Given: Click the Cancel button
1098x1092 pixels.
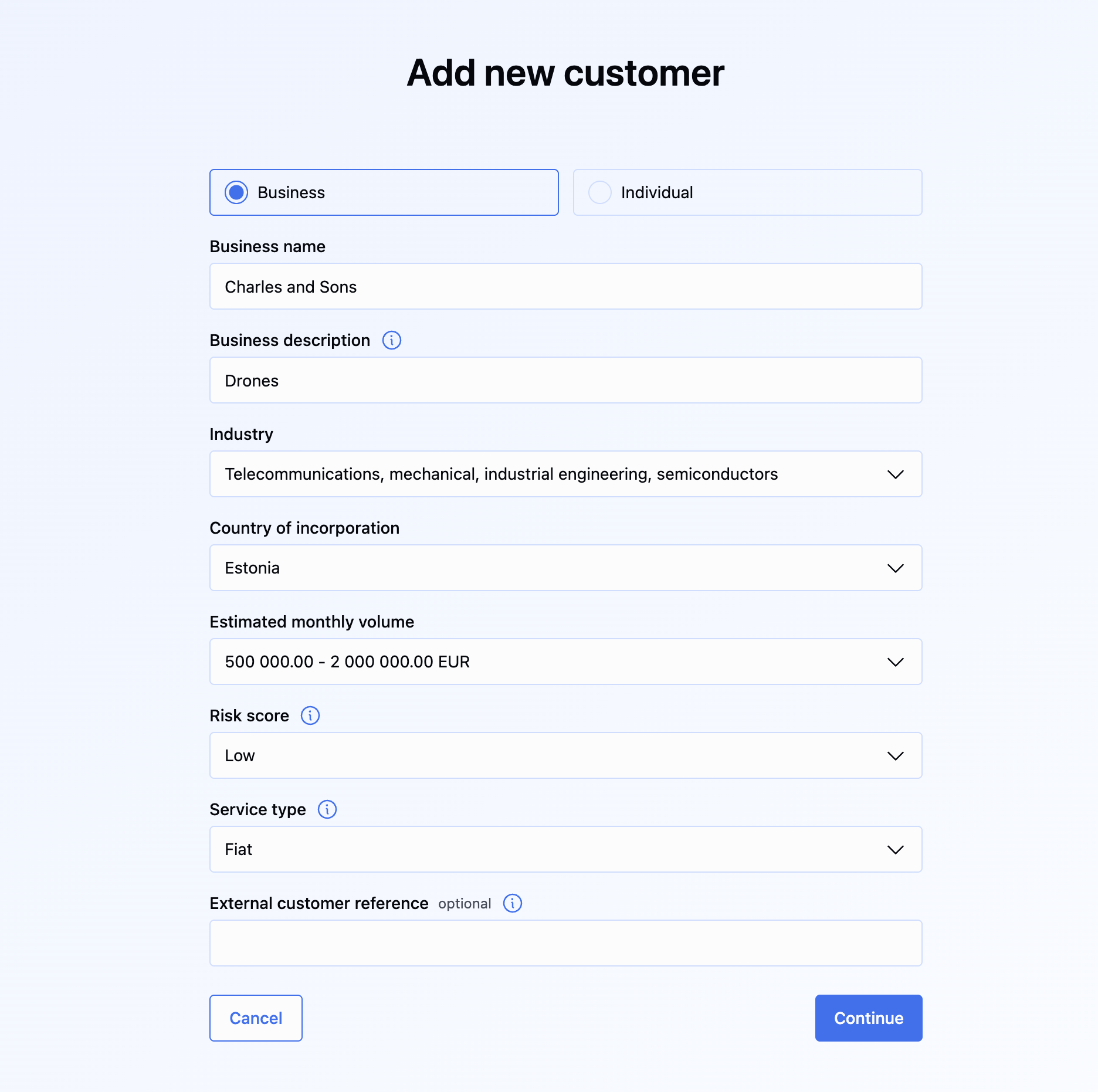Looking at the screenshot, I should point(256,1018).
